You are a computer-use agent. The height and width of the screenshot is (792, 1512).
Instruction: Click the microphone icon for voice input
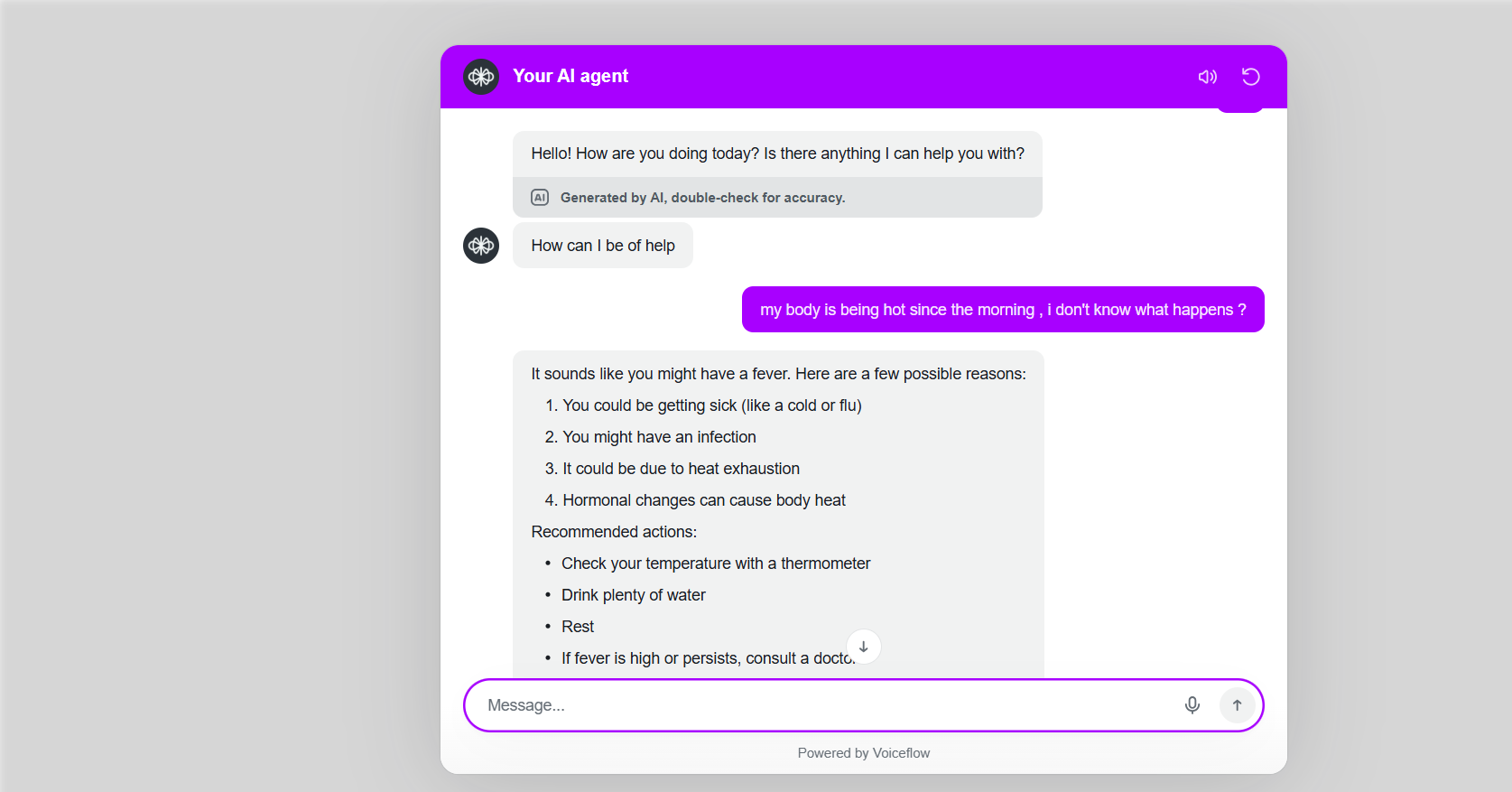[x=1192, y=705]
